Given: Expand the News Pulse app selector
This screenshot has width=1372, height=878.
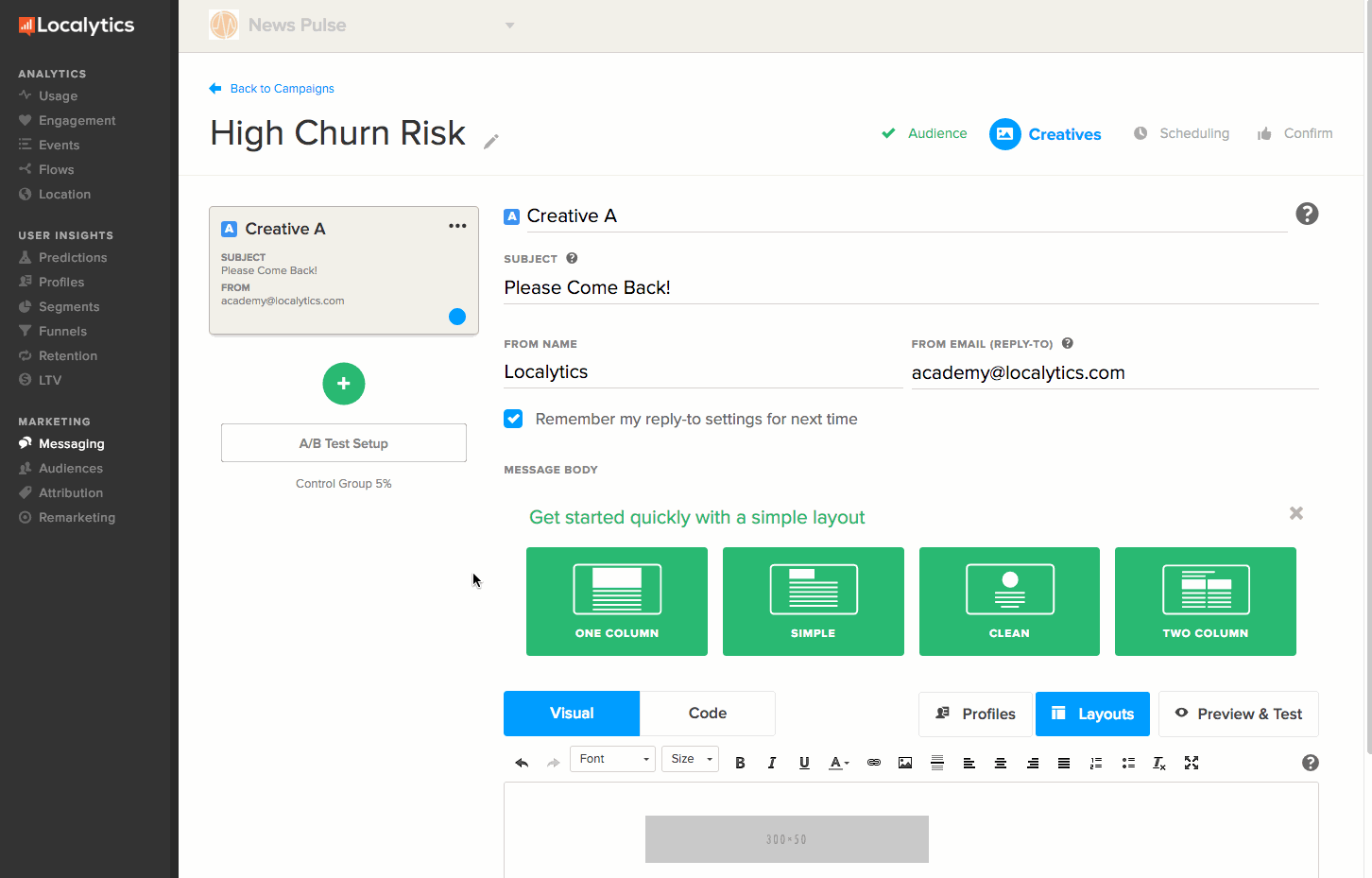Looking at the screenshot, I should coord(509,26).
